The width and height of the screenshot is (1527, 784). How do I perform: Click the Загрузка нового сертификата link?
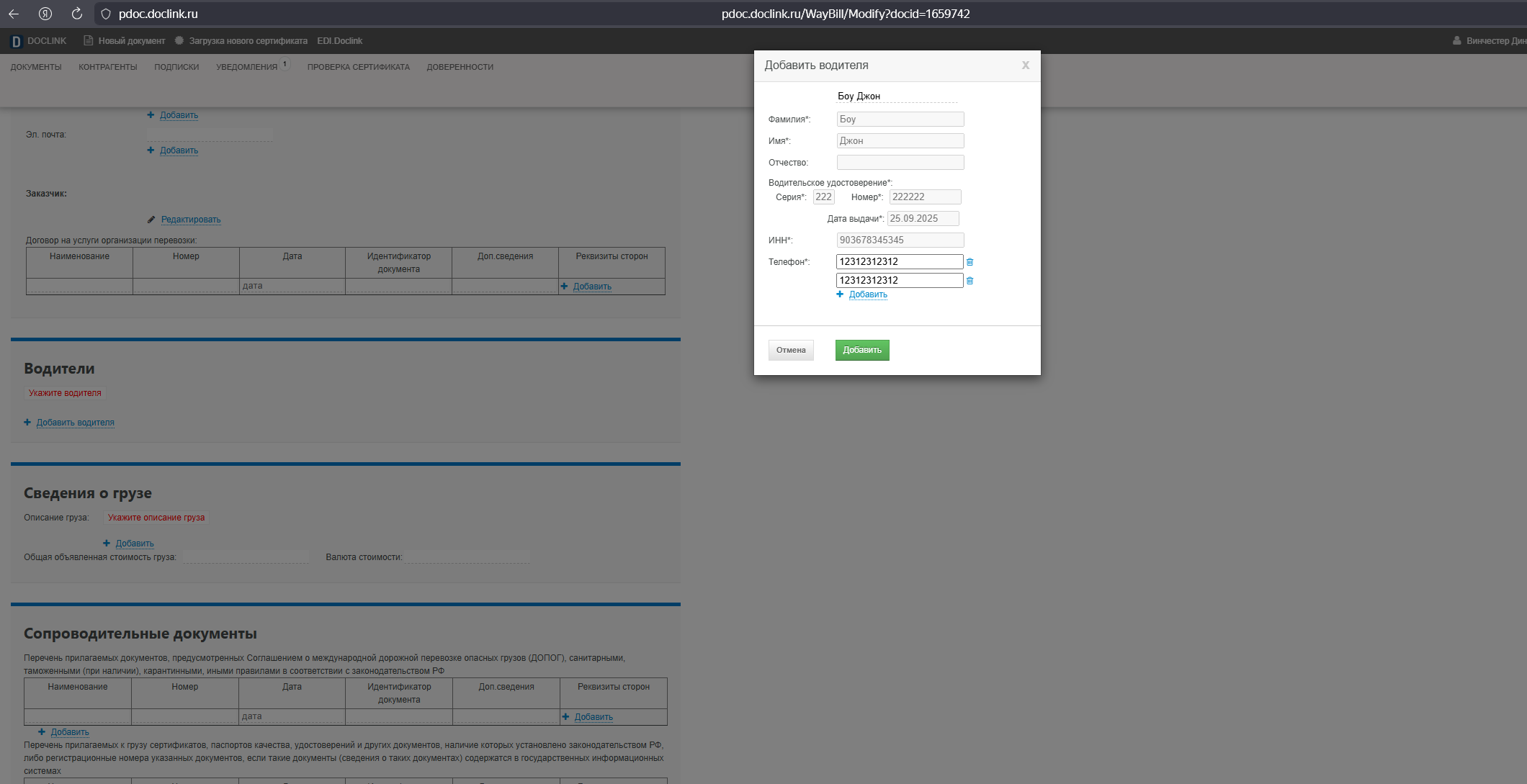pyautogui.click(x=248, y=41)
